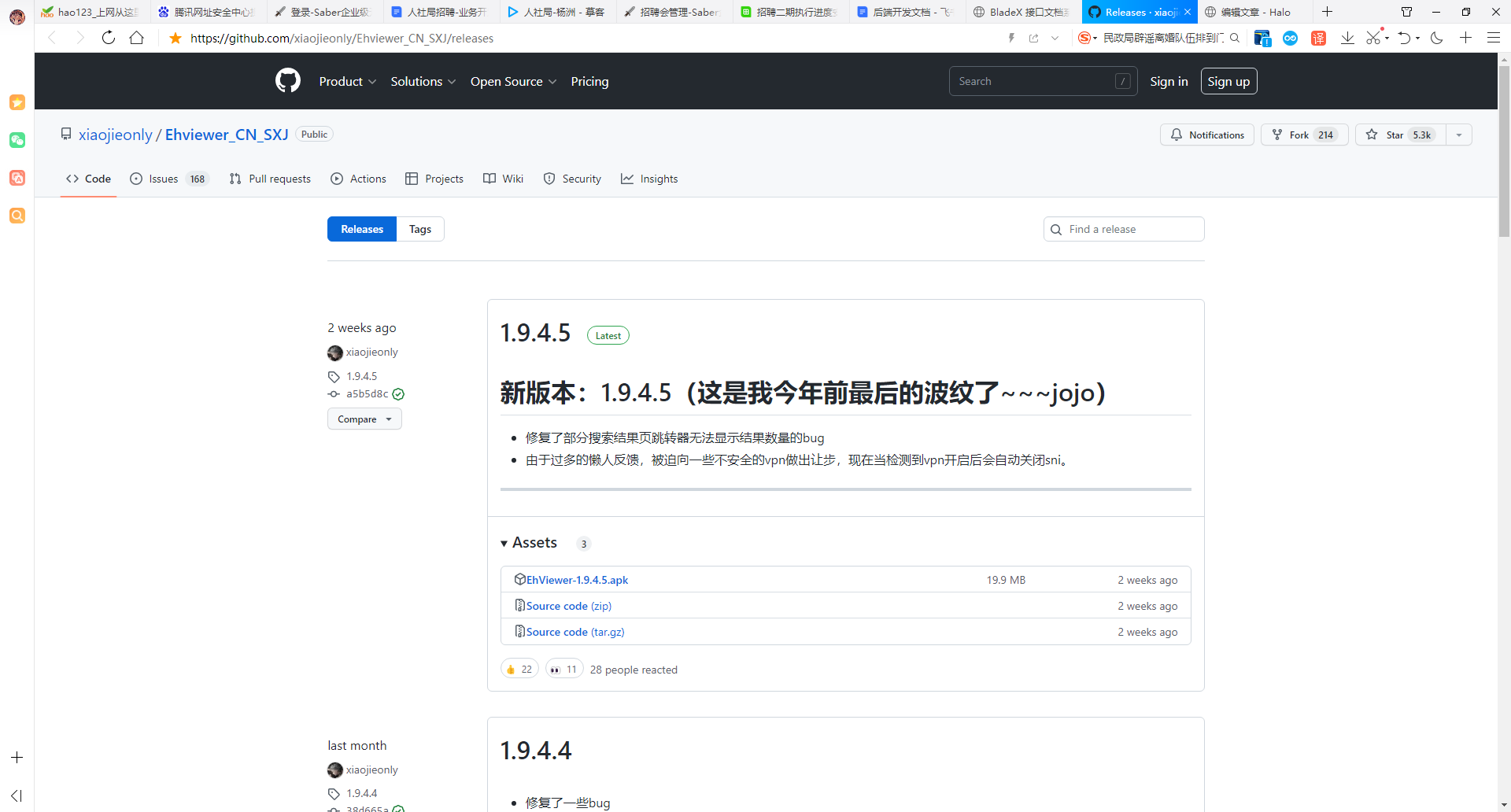Open the new tab plus icon

coord(1328,12)
